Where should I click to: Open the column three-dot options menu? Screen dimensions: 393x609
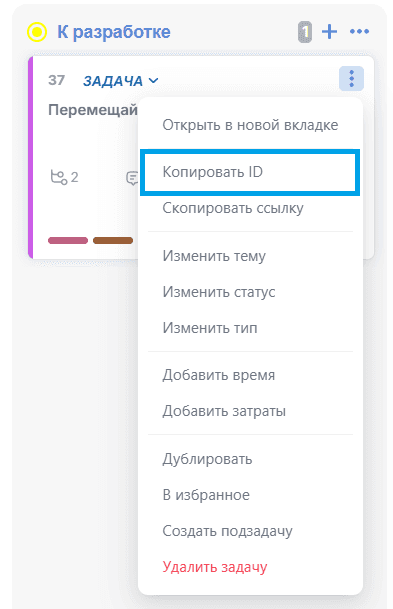(x=359, y=31)
